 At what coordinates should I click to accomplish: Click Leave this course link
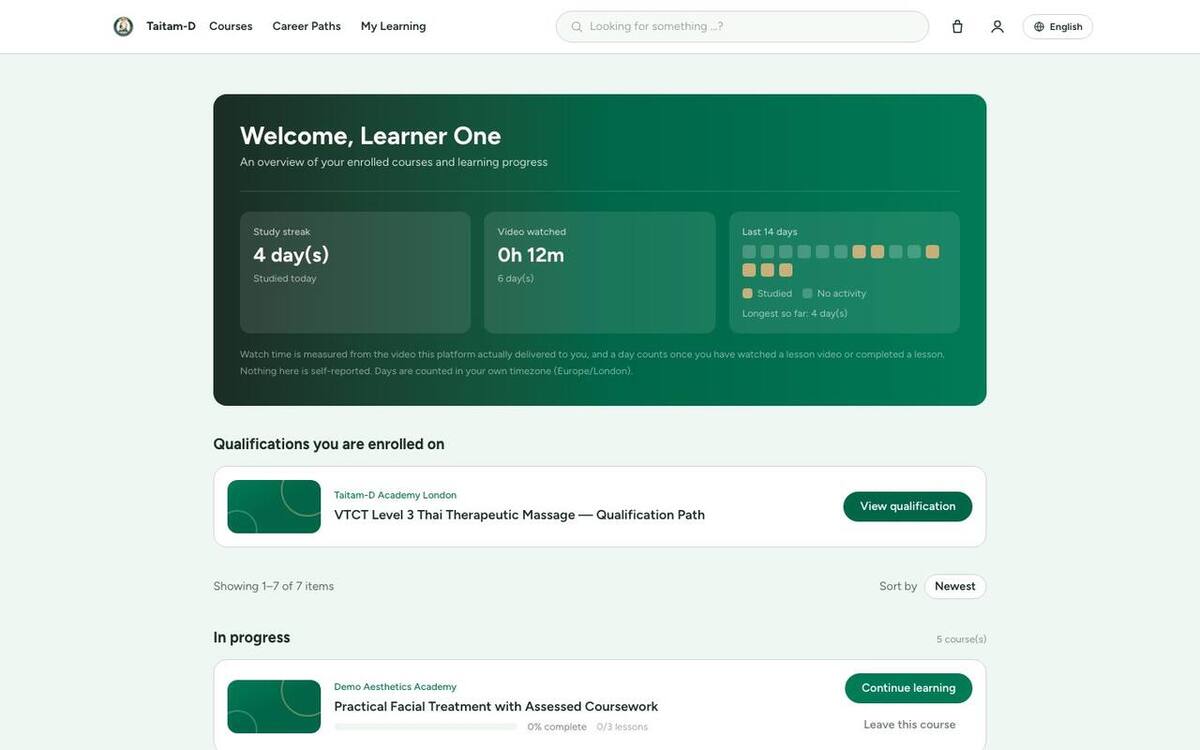[909, 725]
